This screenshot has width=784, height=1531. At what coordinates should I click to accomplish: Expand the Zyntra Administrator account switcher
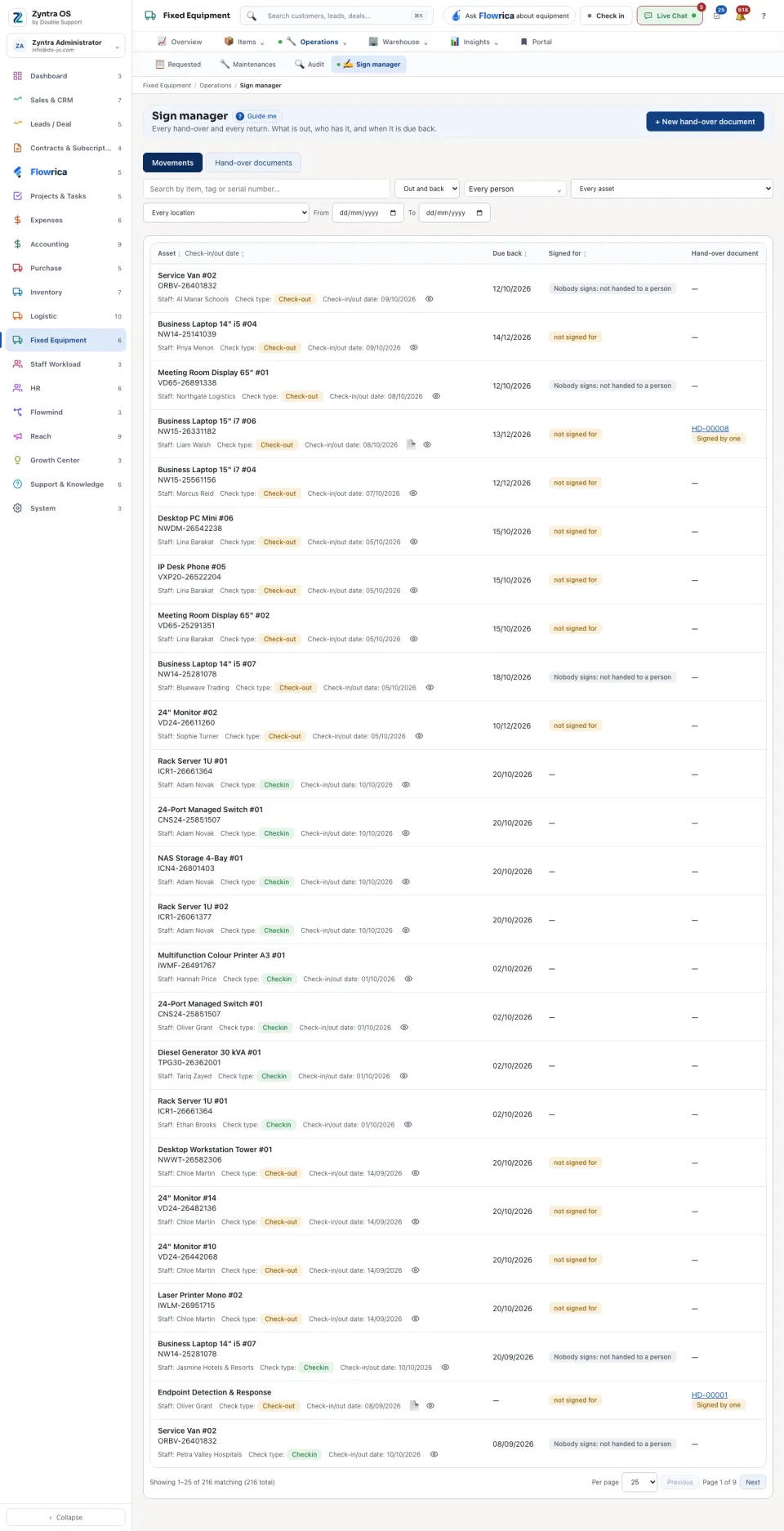pos(66,46)
